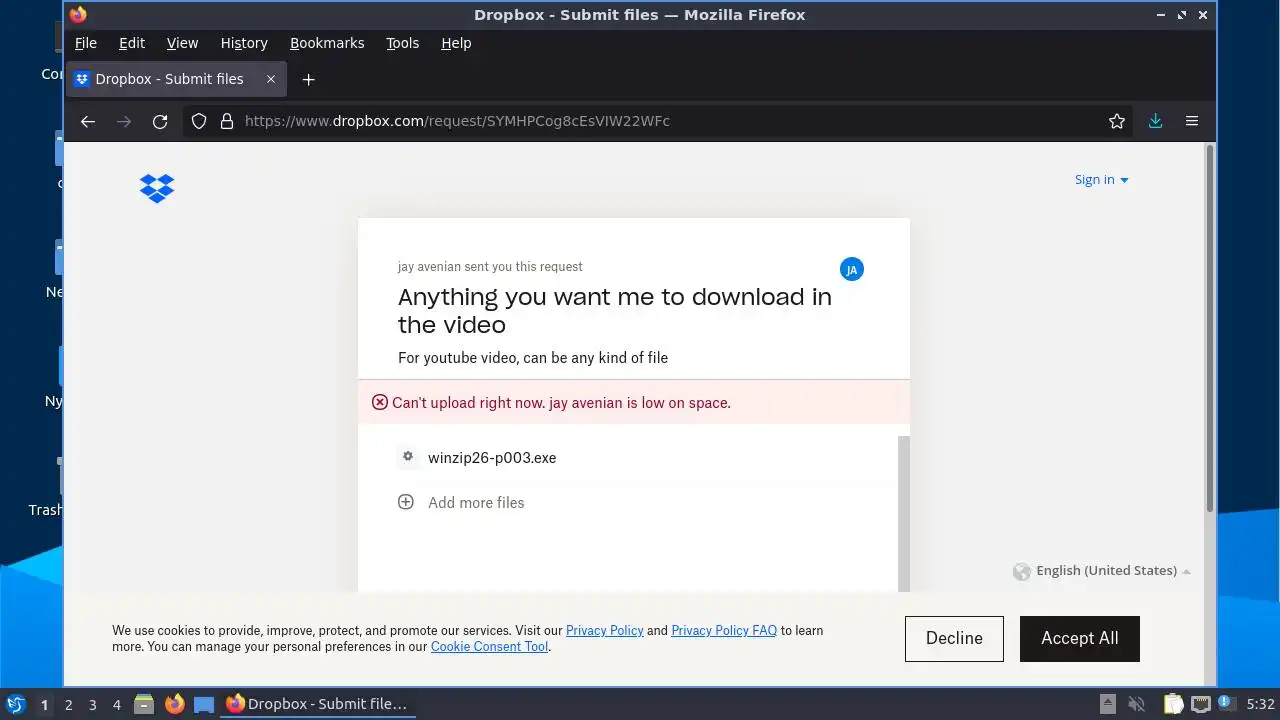Launch Firefox from the taskbar launcher
Screen dimensions: 1280x720
(175, 704)
